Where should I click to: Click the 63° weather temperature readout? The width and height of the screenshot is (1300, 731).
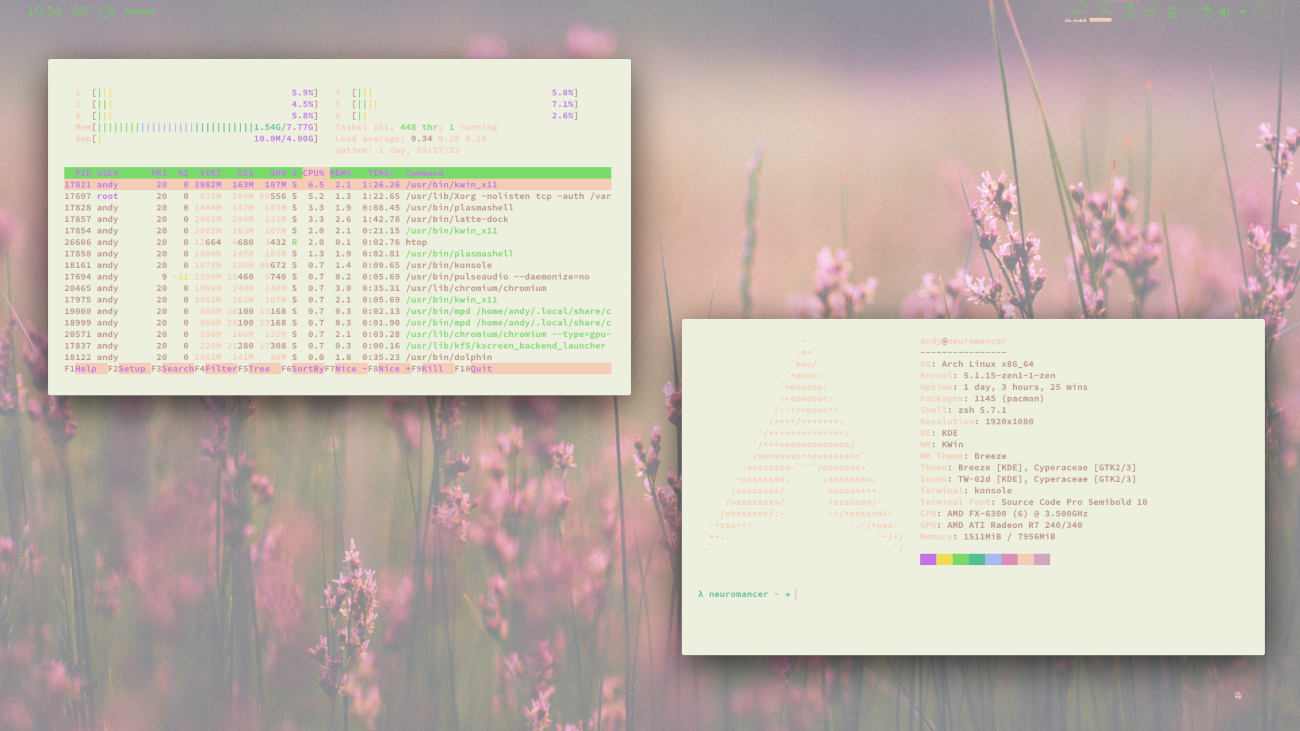pos(82,11)
